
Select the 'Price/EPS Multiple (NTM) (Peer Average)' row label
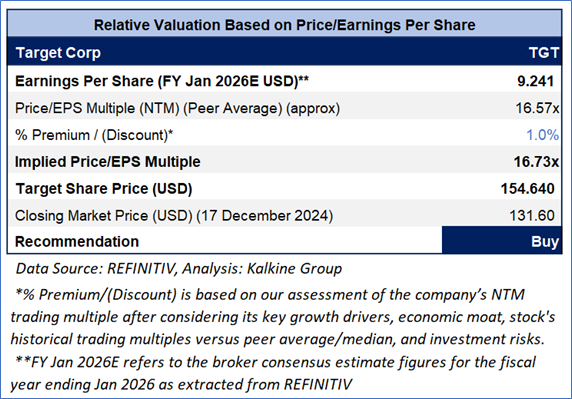177,108
